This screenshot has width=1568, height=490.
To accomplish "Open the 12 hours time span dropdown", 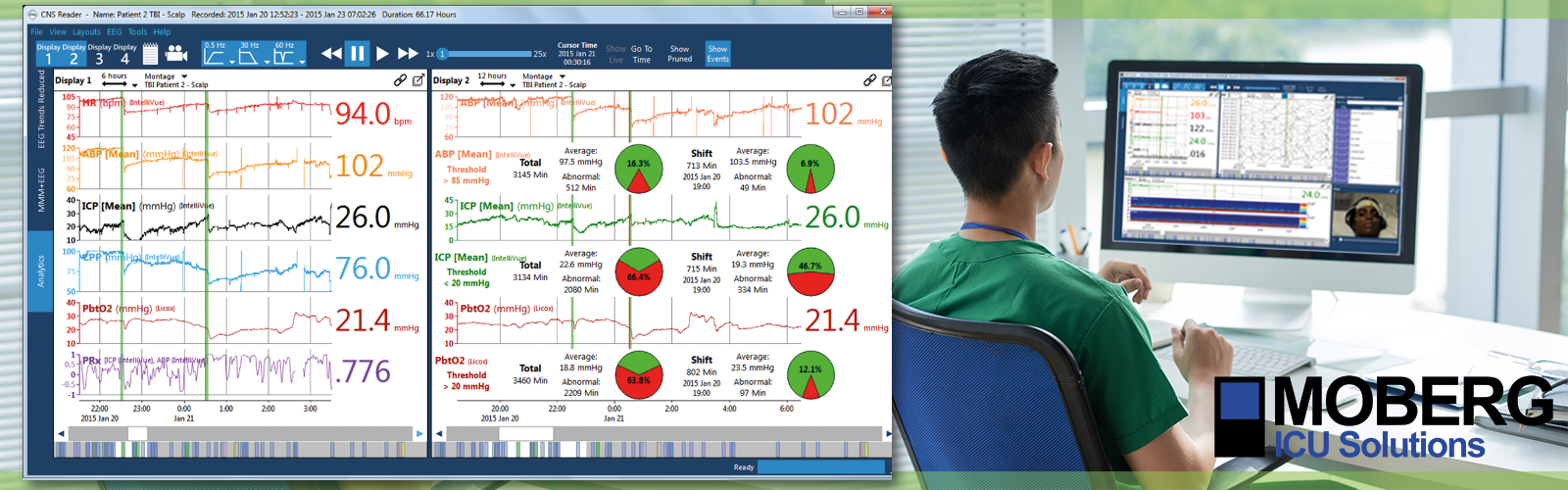I will tap(513, 85).
